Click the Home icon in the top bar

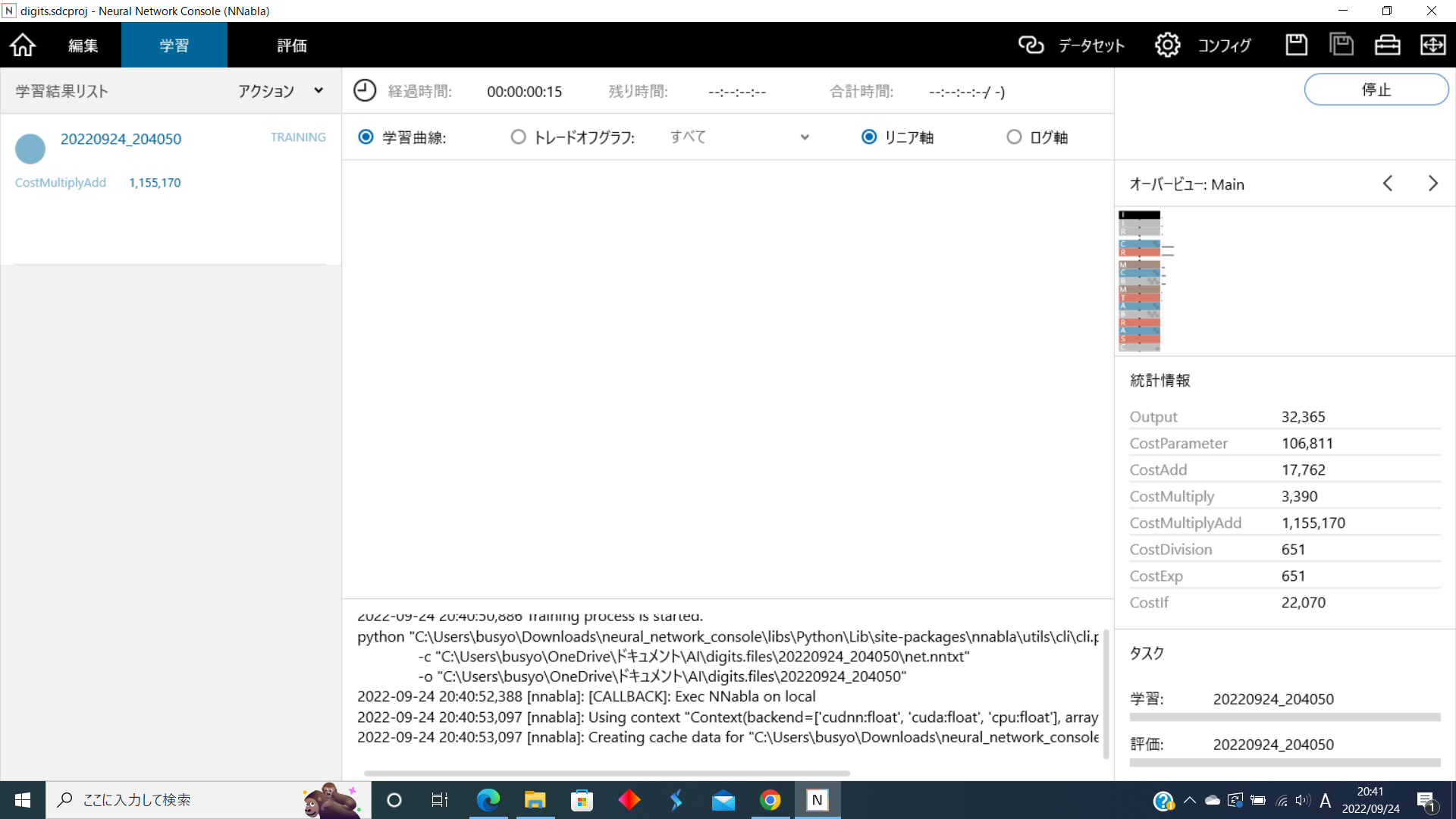[x=23, y=45]
